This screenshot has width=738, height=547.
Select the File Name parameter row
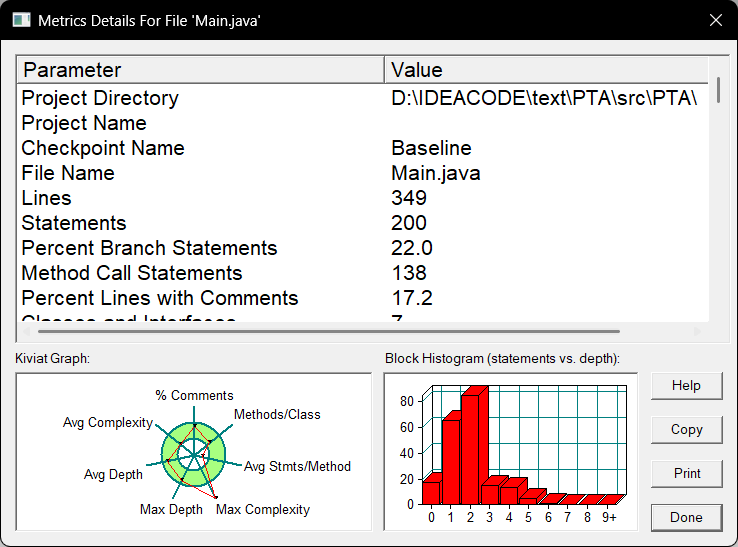(x=362, y=173)
